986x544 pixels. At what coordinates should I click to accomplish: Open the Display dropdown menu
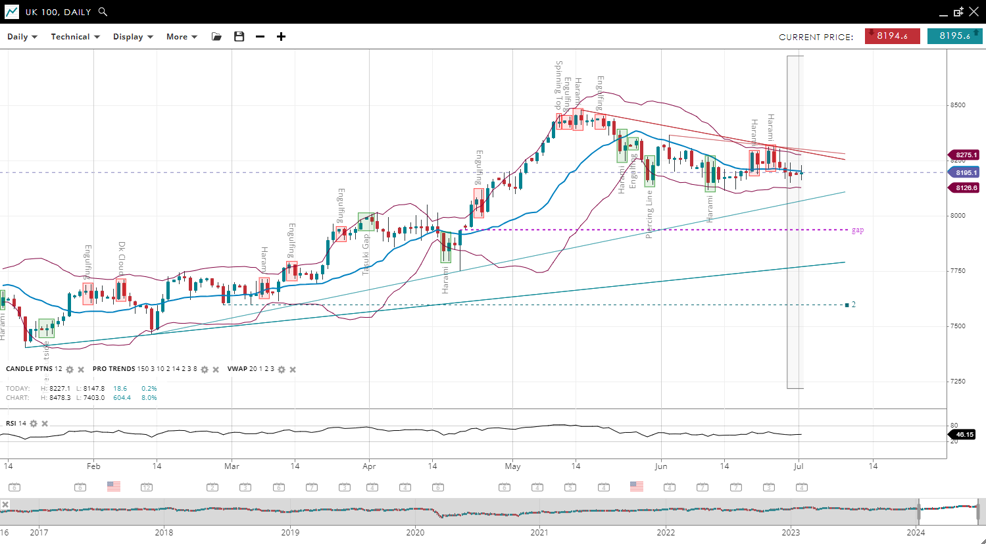tap(133, 37)
